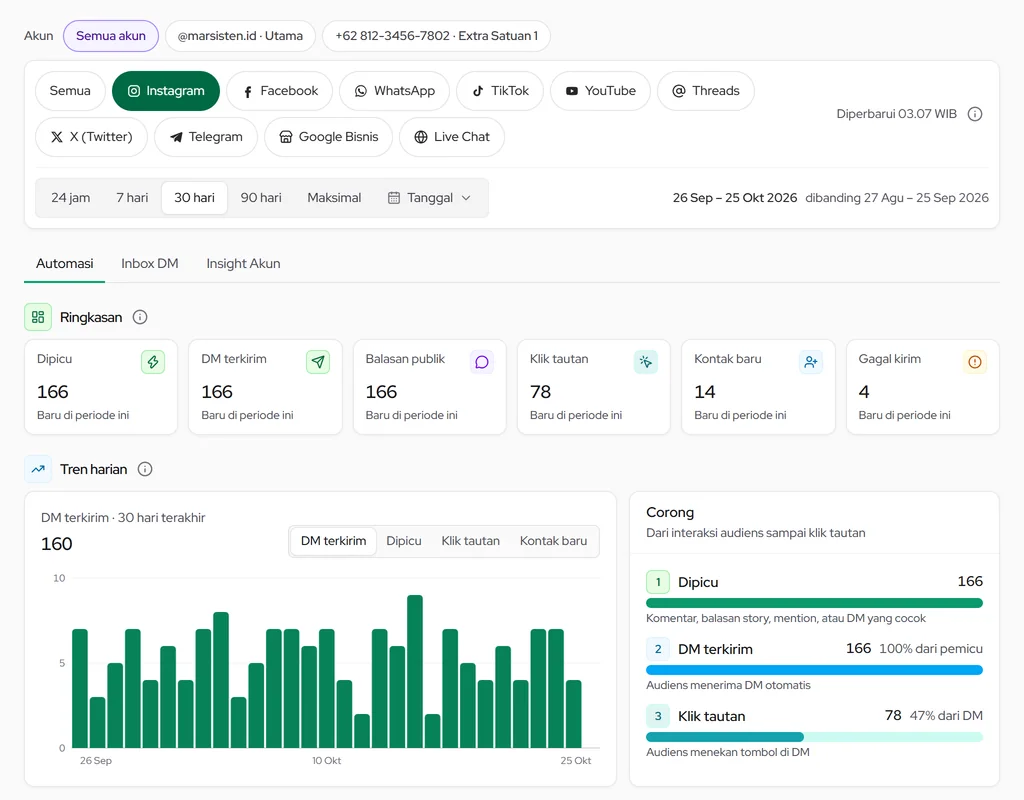Select the Semua channel chip

pyautogui.click(x=70, y=91)
